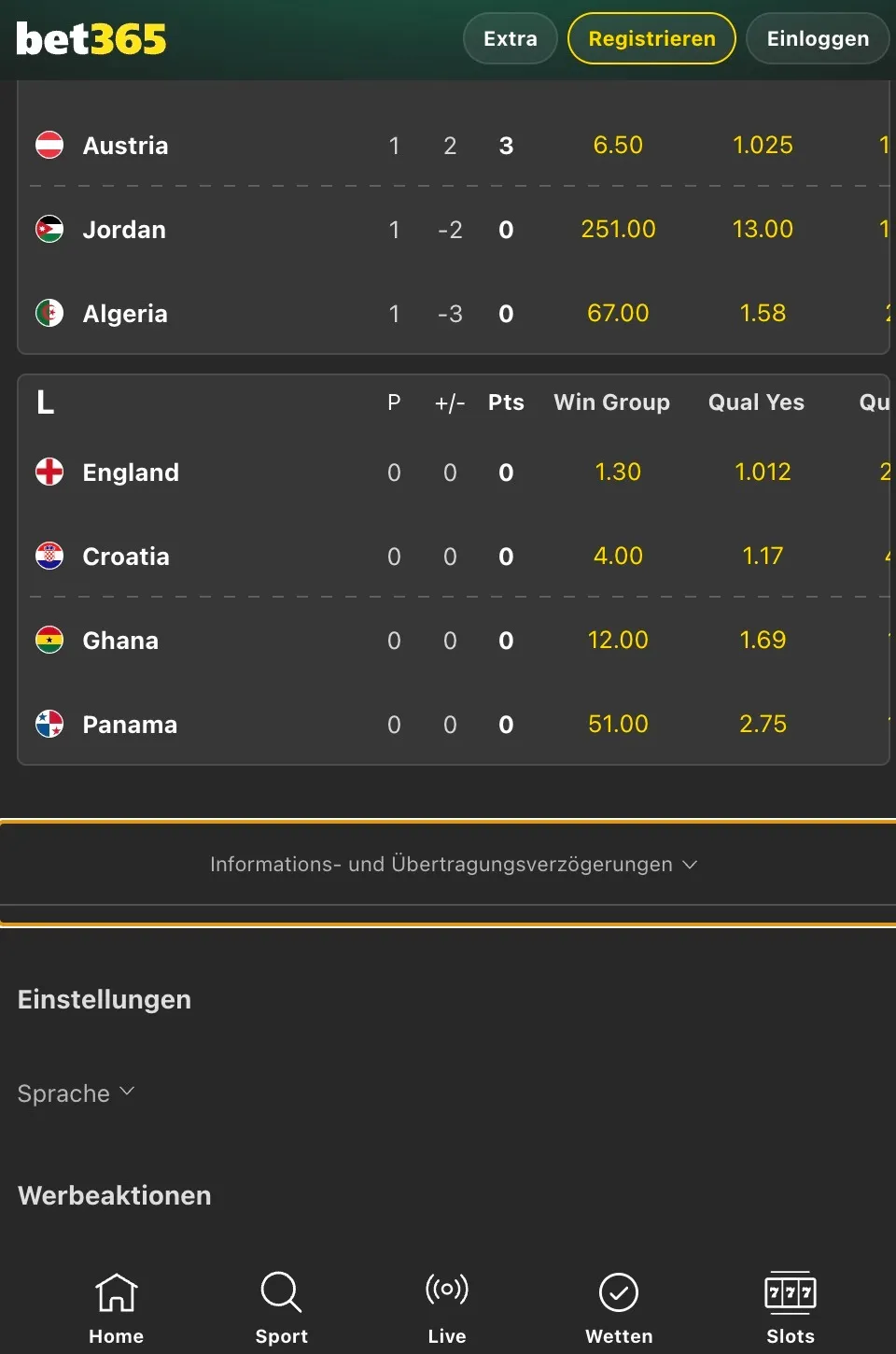This screenshot has width=896, height=1354.
Task: Click the Einloggen button
Action: [x=818, y=38]
